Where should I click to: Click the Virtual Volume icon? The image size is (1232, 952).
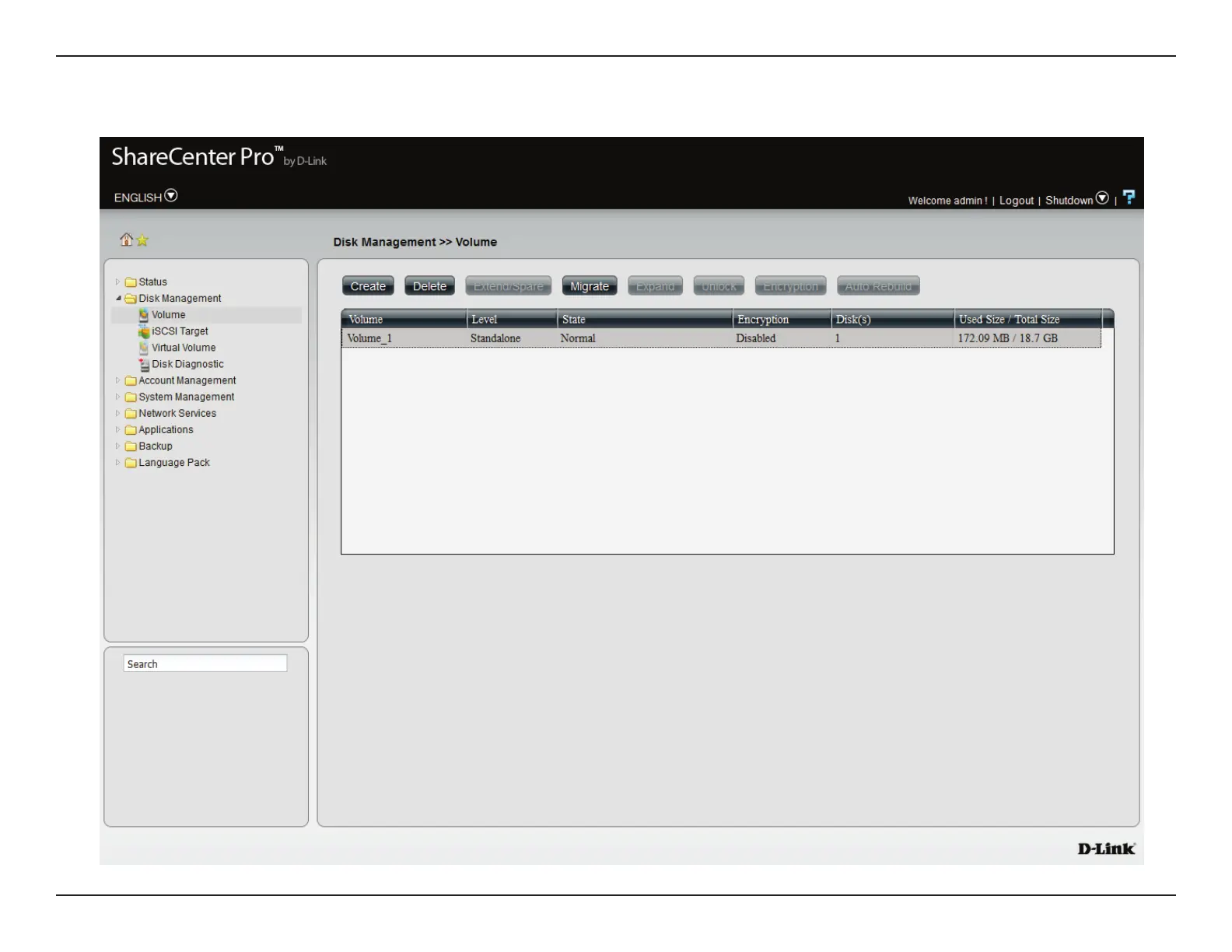point(144,348)
